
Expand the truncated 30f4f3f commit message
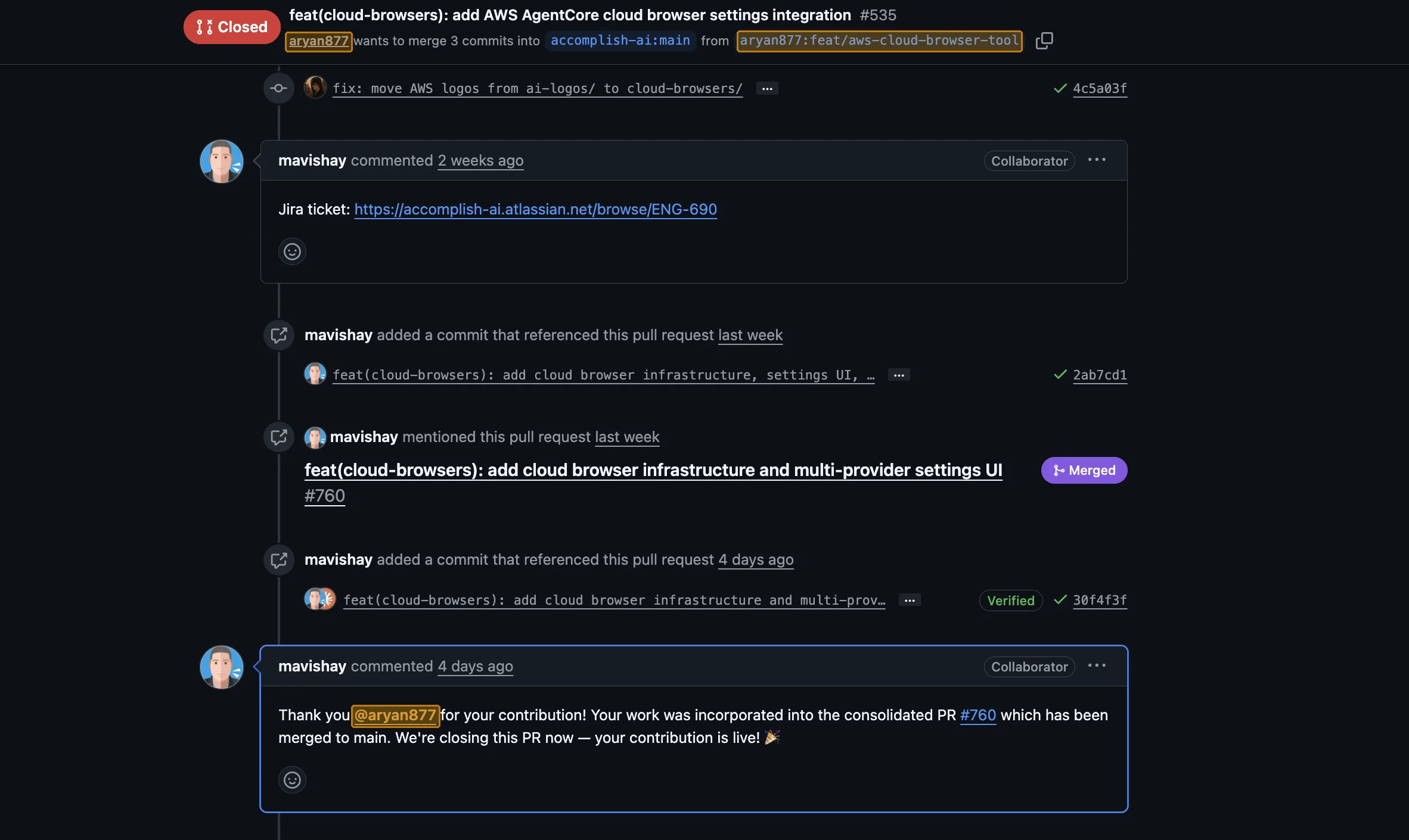(x=909, y=600)
